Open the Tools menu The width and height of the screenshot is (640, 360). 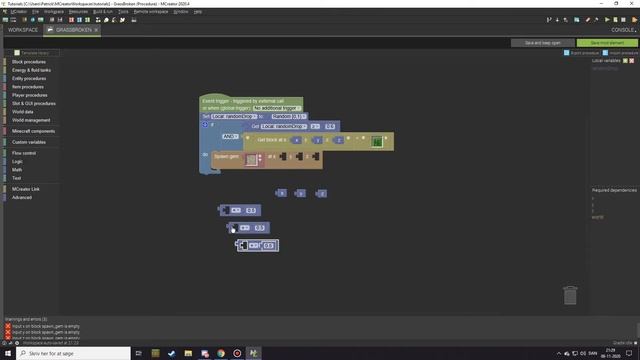(x=123, y=12)
